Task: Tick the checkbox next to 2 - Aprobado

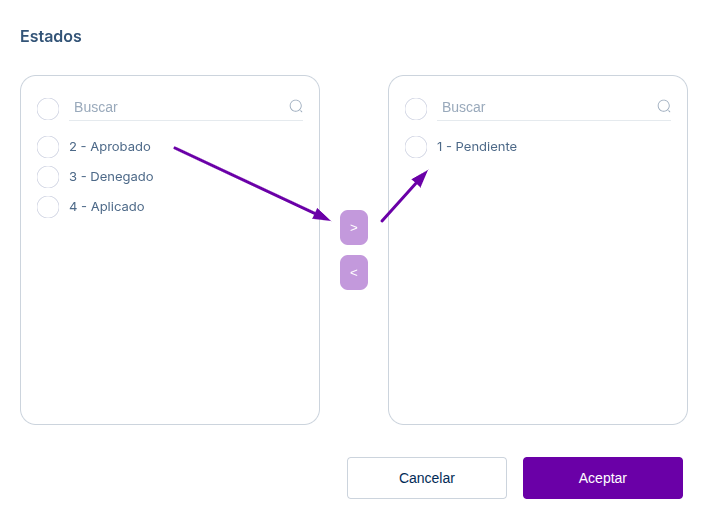Action: (48, 147)
